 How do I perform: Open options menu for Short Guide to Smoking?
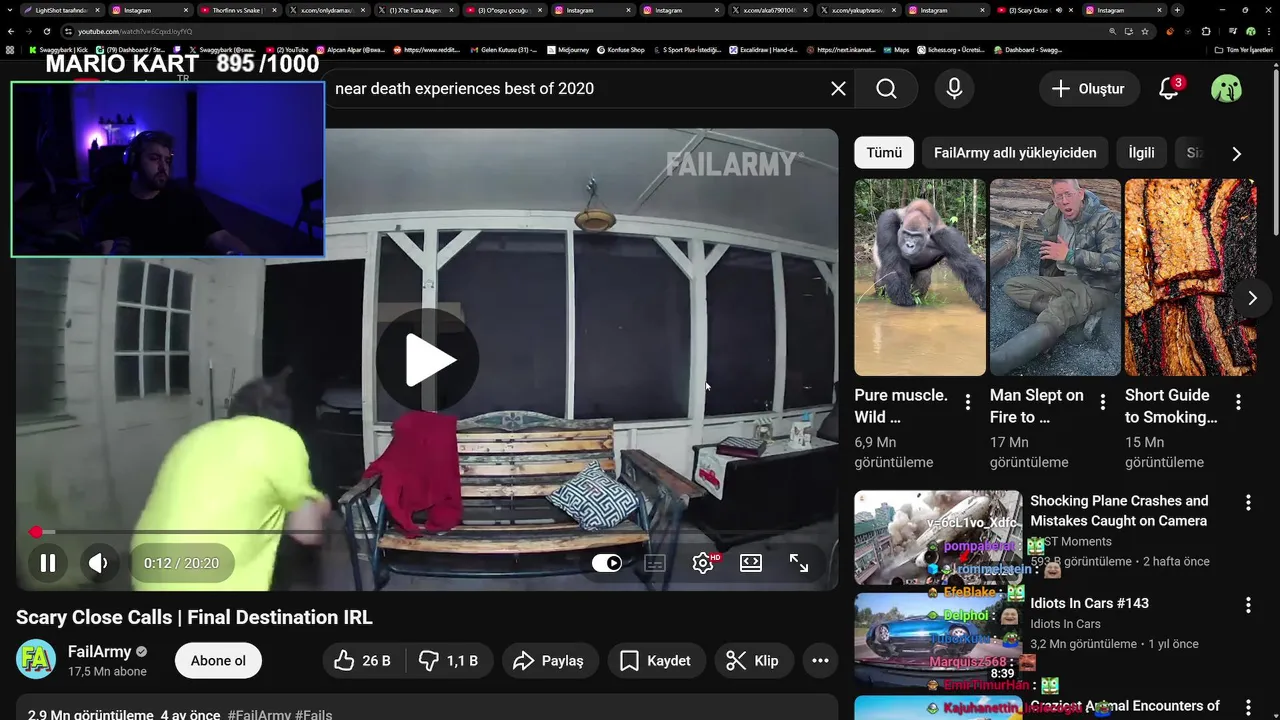[x=1238, y=402]
